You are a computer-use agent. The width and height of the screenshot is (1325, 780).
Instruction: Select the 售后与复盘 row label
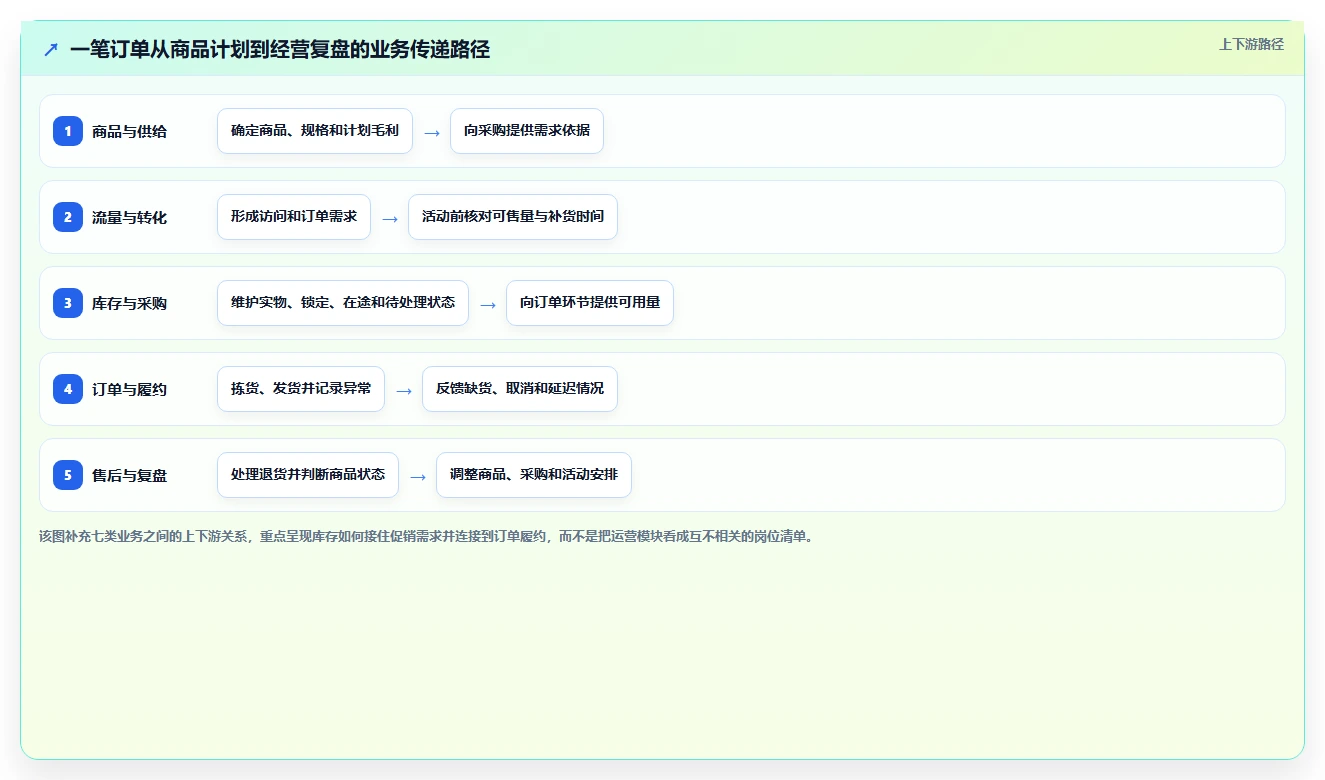pos(129,475)
